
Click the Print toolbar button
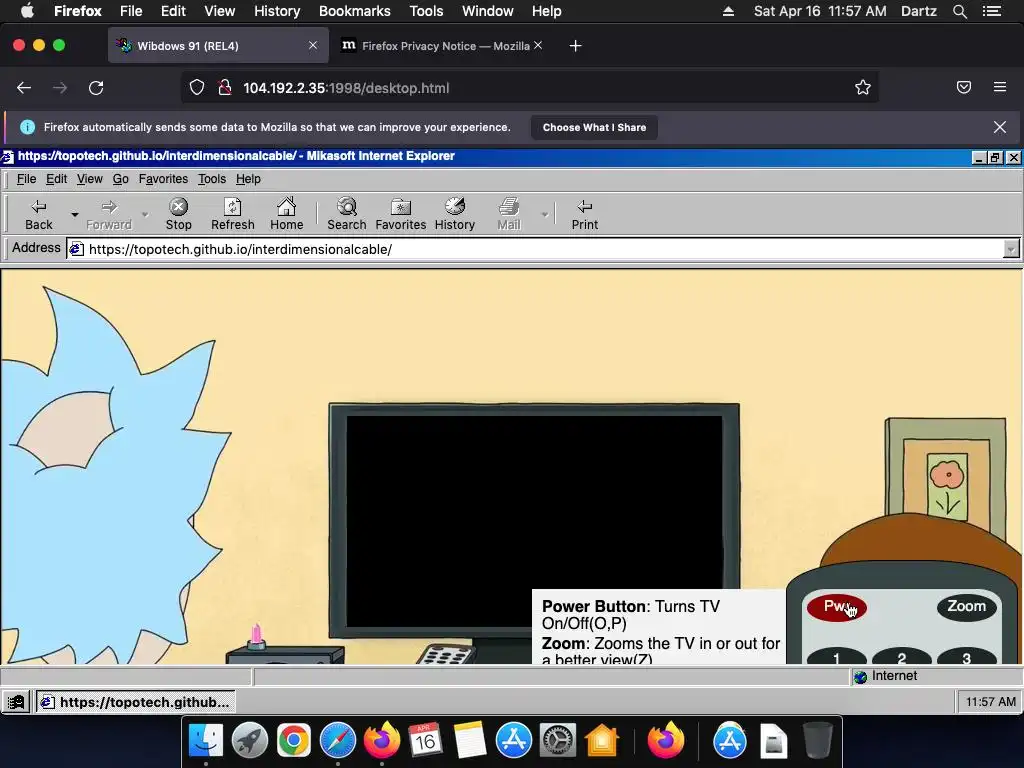584,214
